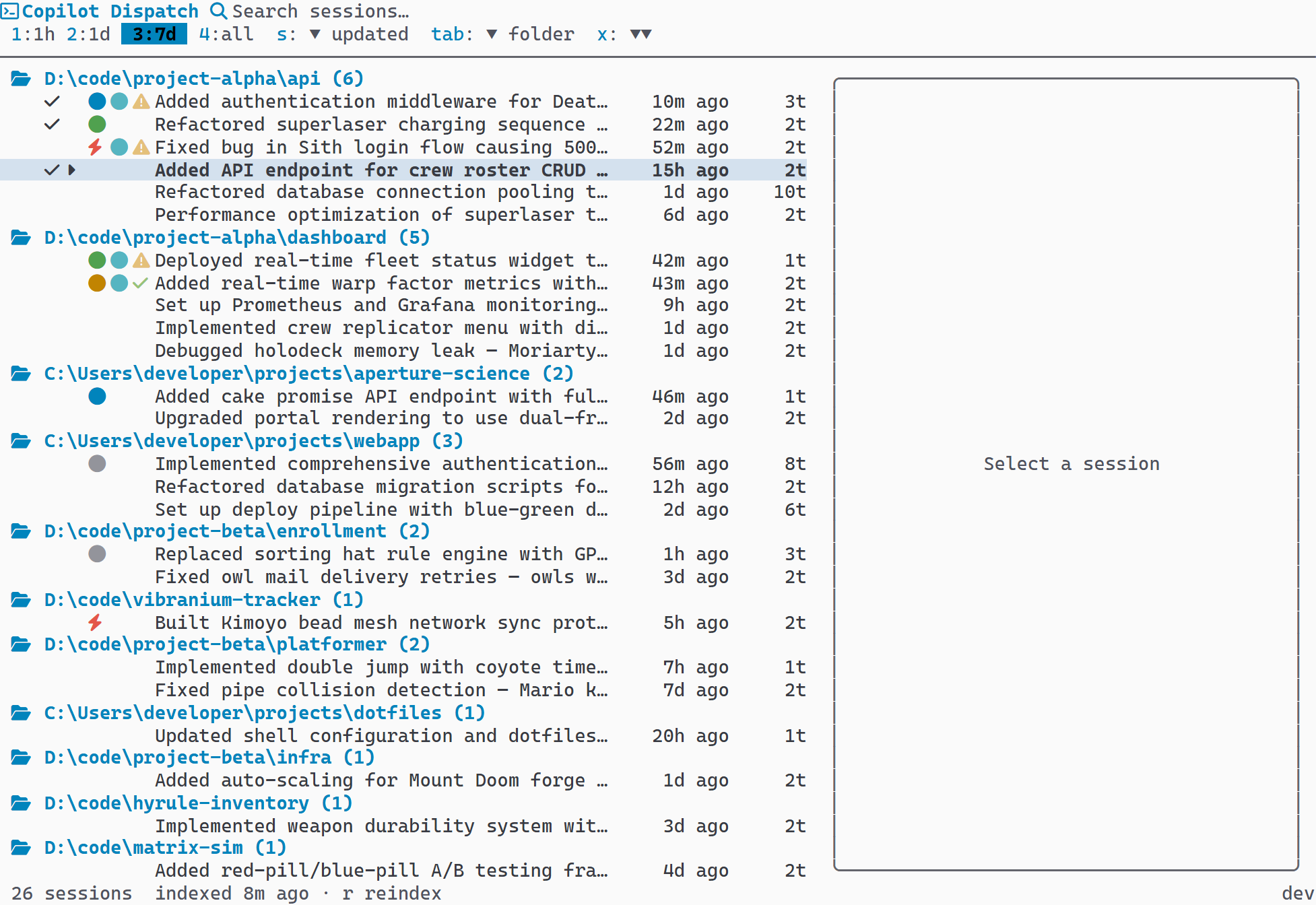Click the Select a session preview pane

tap(1066, 474)
